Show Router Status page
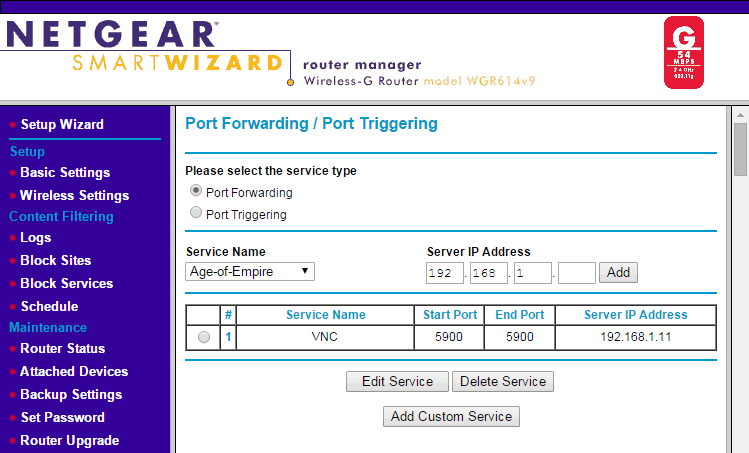 62,348
